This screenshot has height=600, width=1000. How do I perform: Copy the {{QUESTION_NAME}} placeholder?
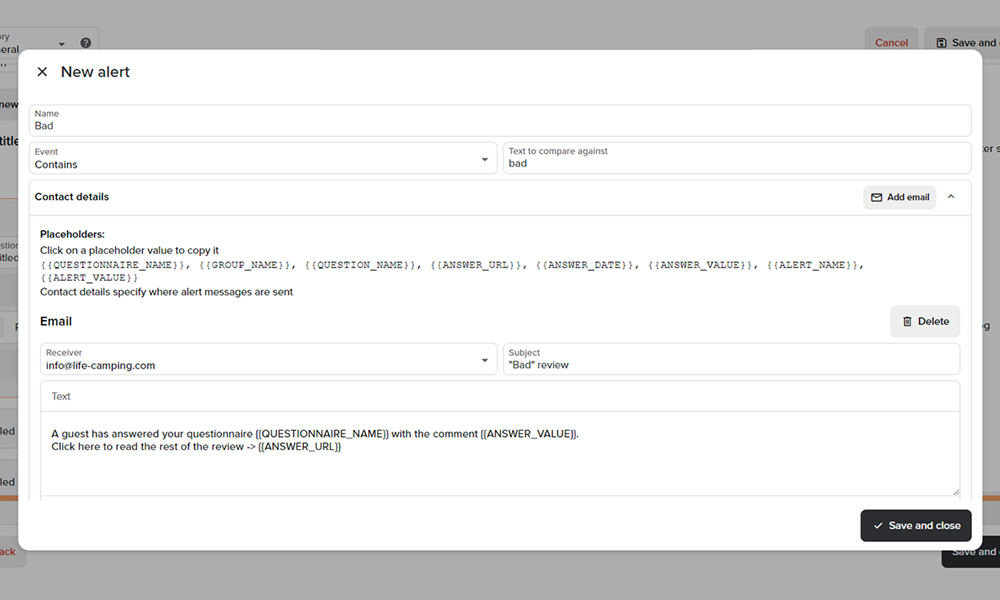coord(360,265)
